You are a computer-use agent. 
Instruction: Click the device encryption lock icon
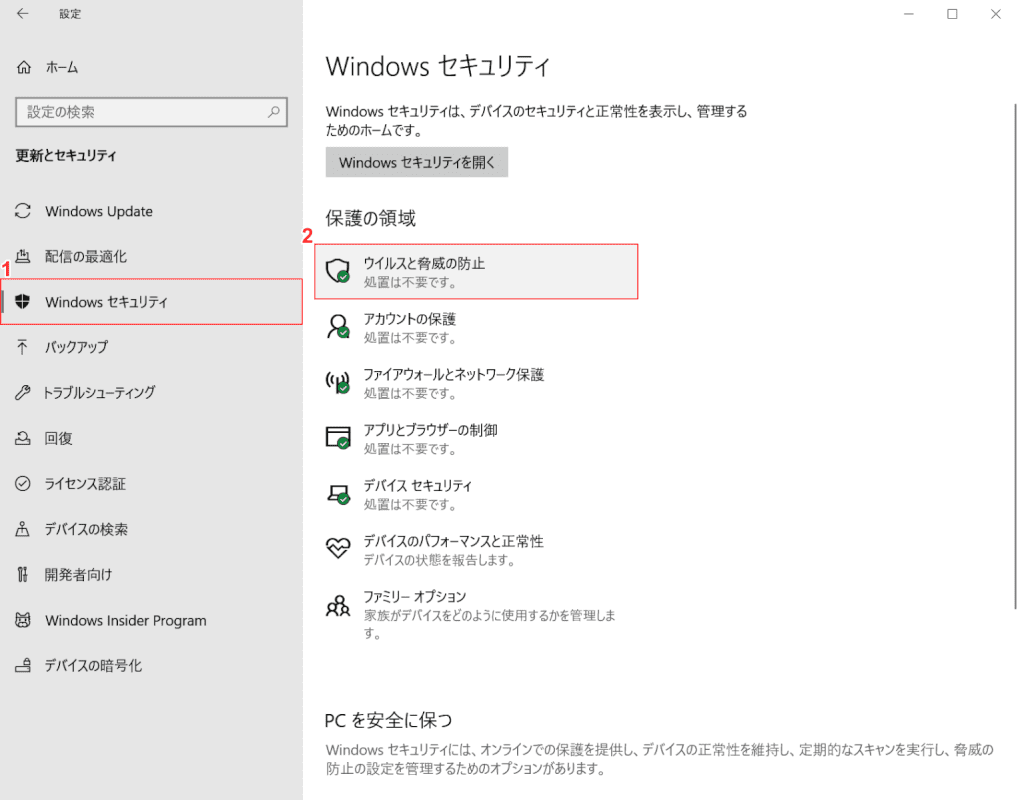tap(23, 666)
